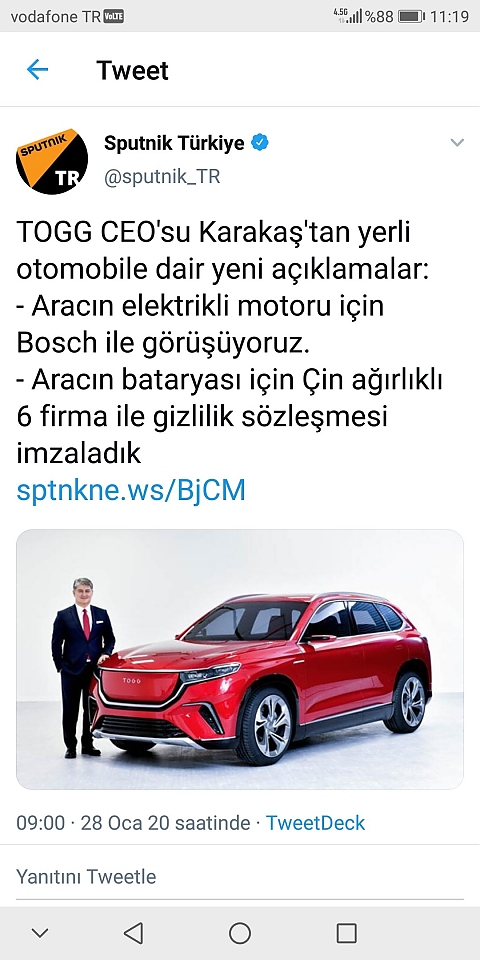This screenshot has height=960, width=480.
Task: Tap the signal strength indicator
Action: pos(354,17)
